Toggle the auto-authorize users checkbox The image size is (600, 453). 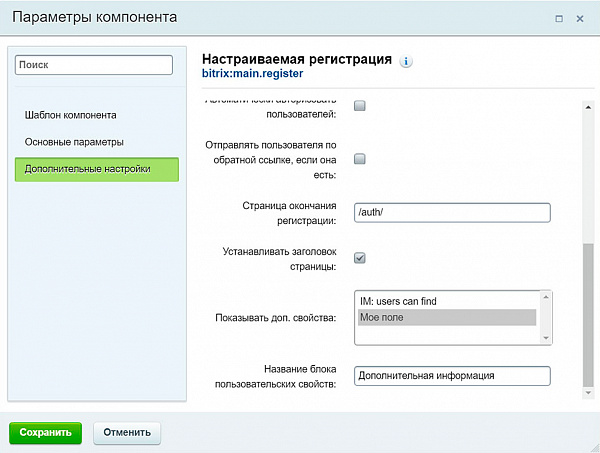(360, 106)
